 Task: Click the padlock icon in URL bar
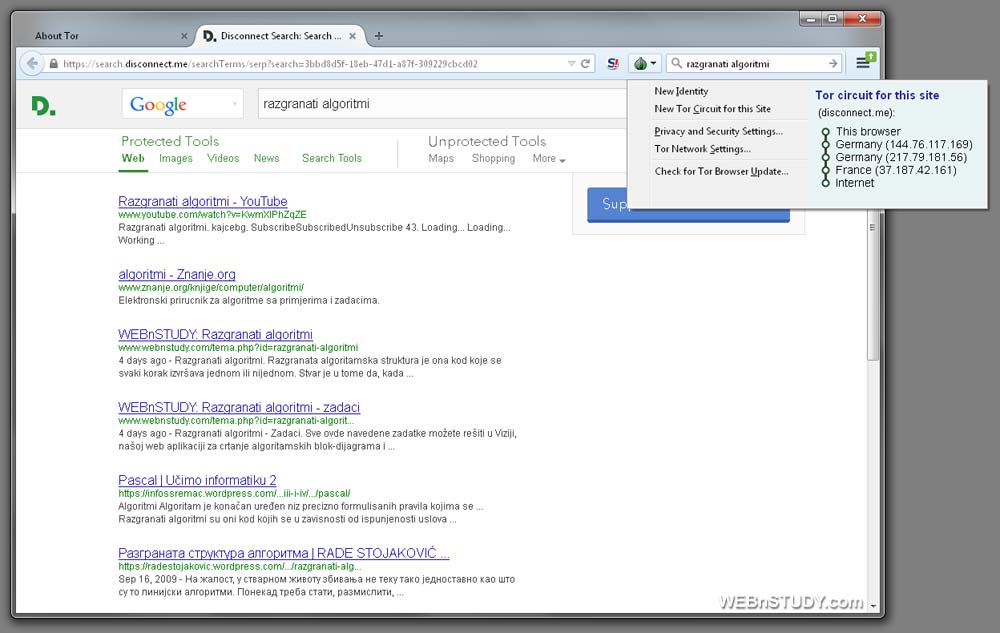point(54,64)
